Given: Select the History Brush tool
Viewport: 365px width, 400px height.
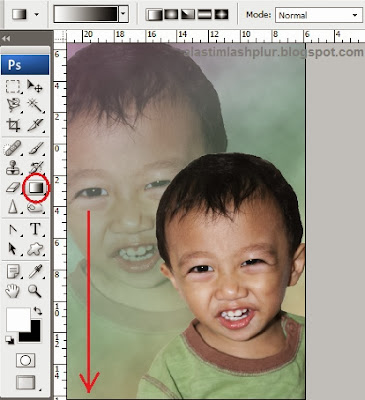Looking at the screenshot, I should pos(35,168).
